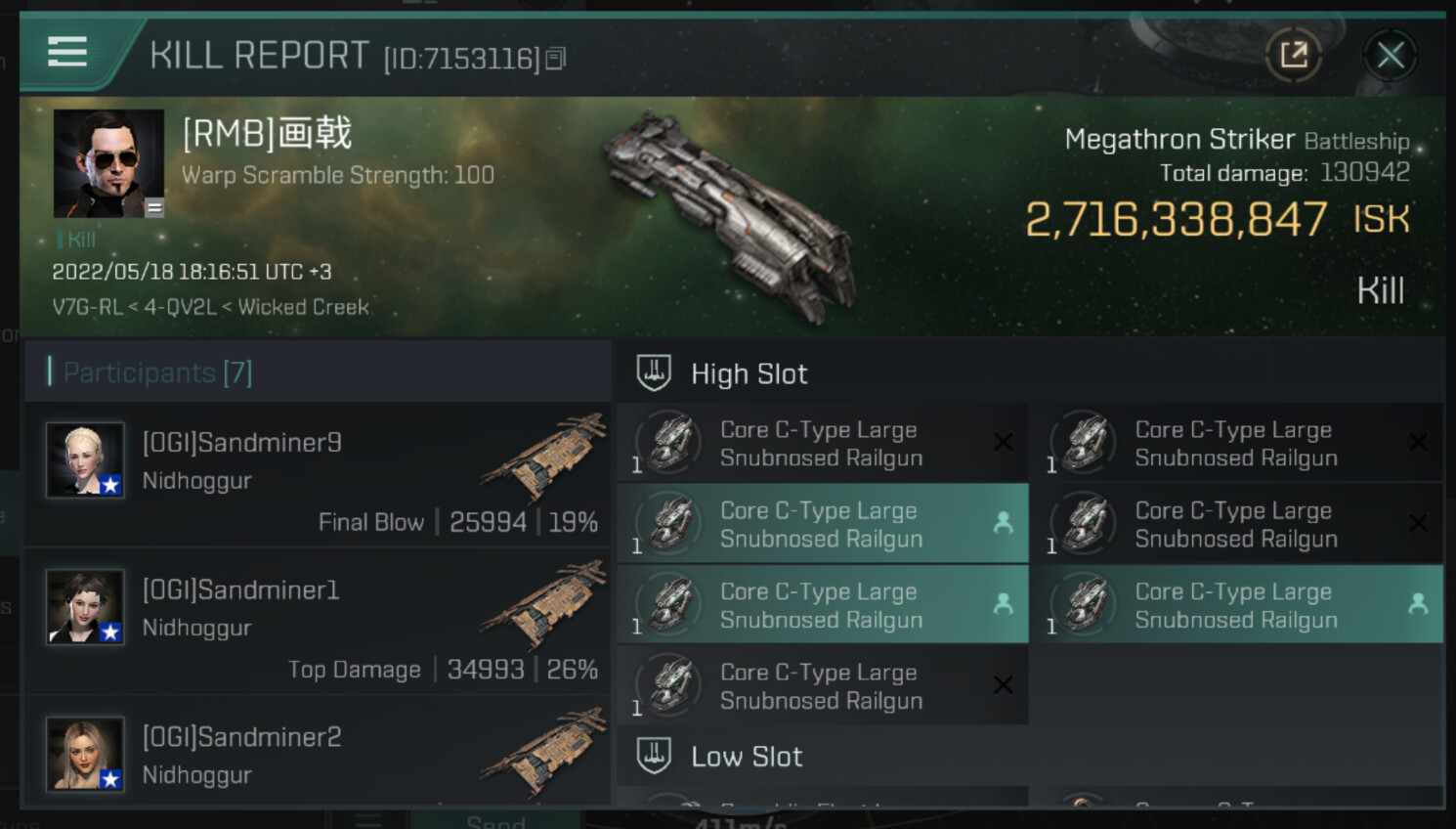Open the victim pilot portrait
The width and height of the screenshot is (1456, 829).
(107, 162)
